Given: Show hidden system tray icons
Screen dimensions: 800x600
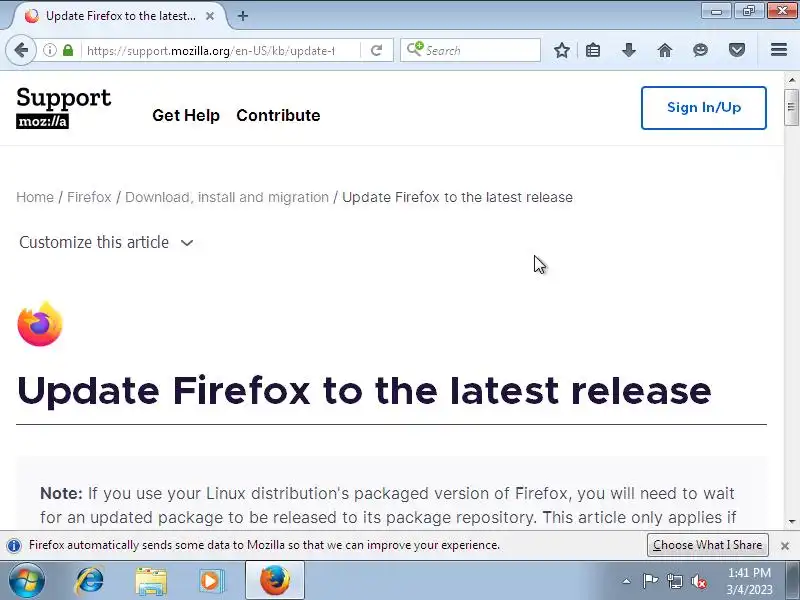Looking at the screenshot, I should [x=627, y=581].
